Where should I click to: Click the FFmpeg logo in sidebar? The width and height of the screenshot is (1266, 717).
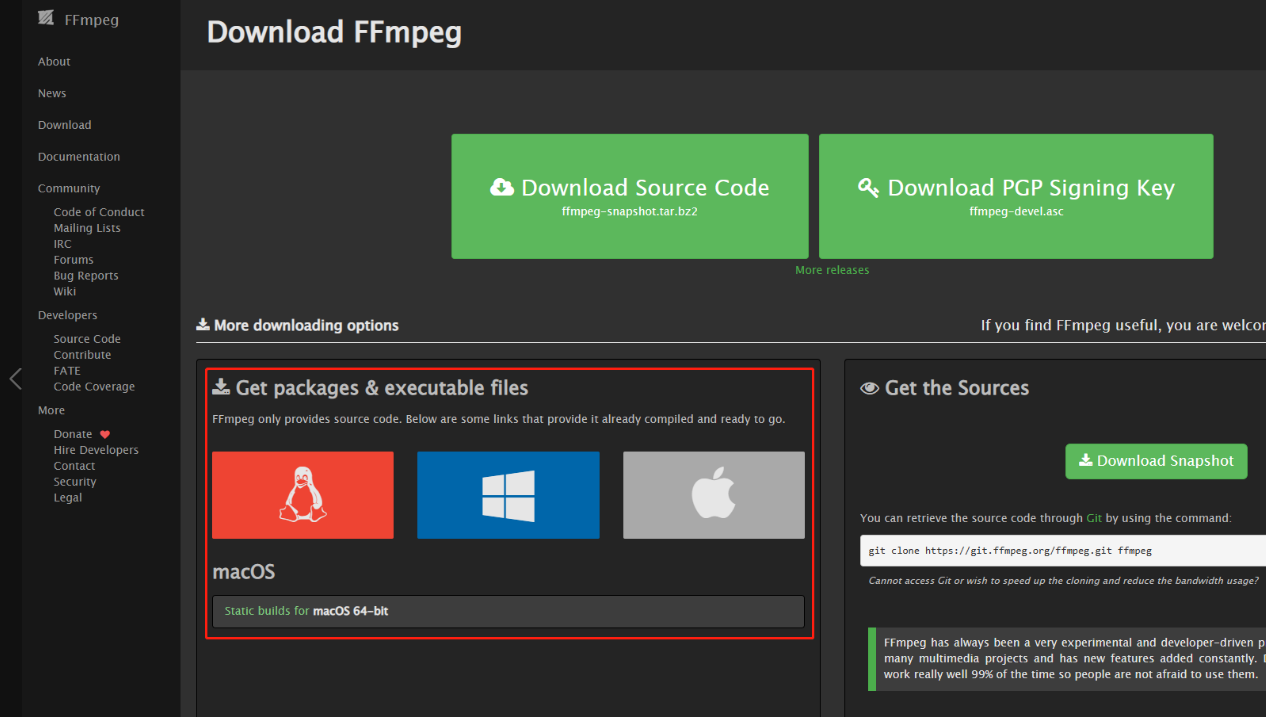tap(78, 19)
